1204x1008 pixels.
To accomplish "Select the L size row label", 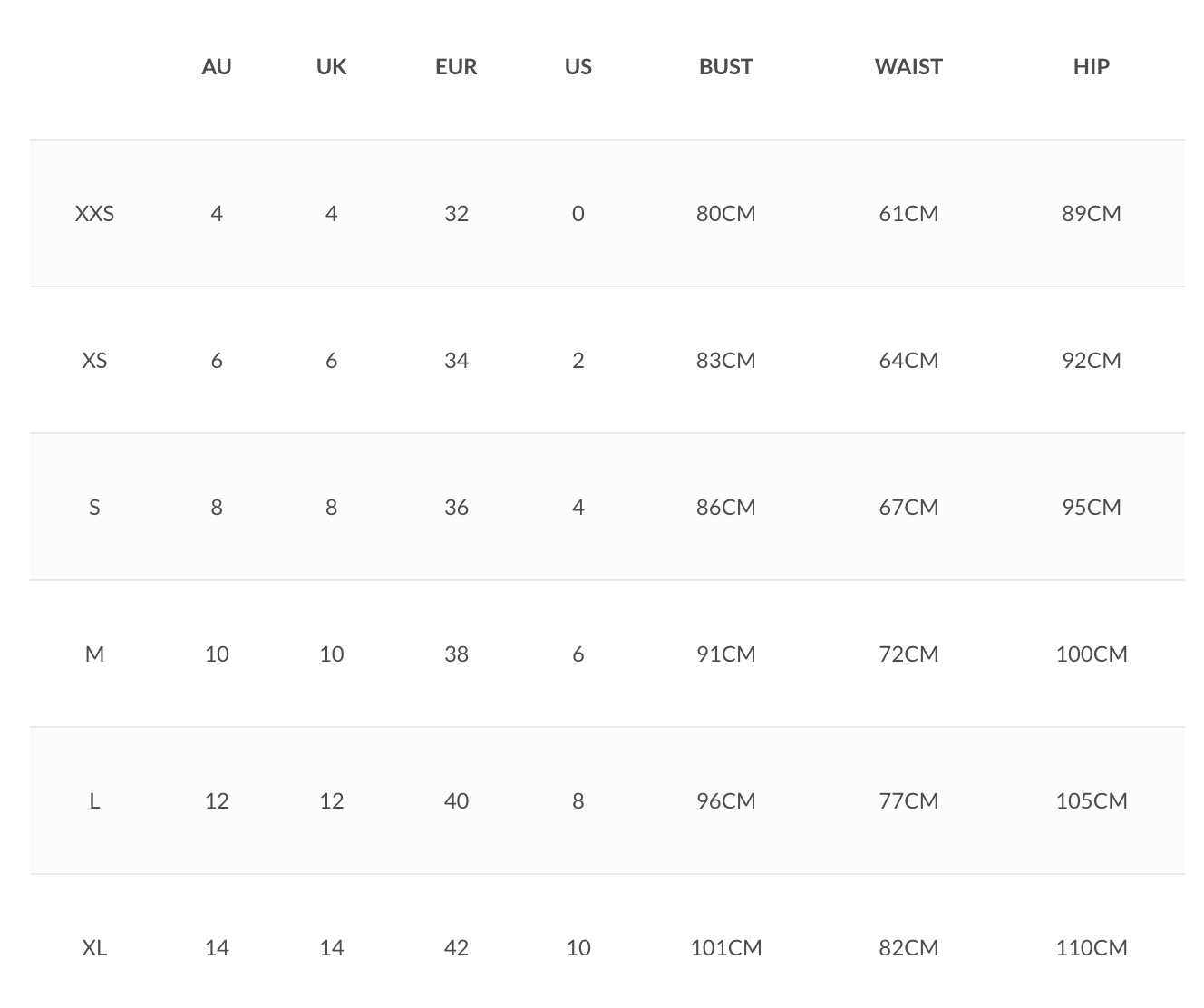I will 94,801.
